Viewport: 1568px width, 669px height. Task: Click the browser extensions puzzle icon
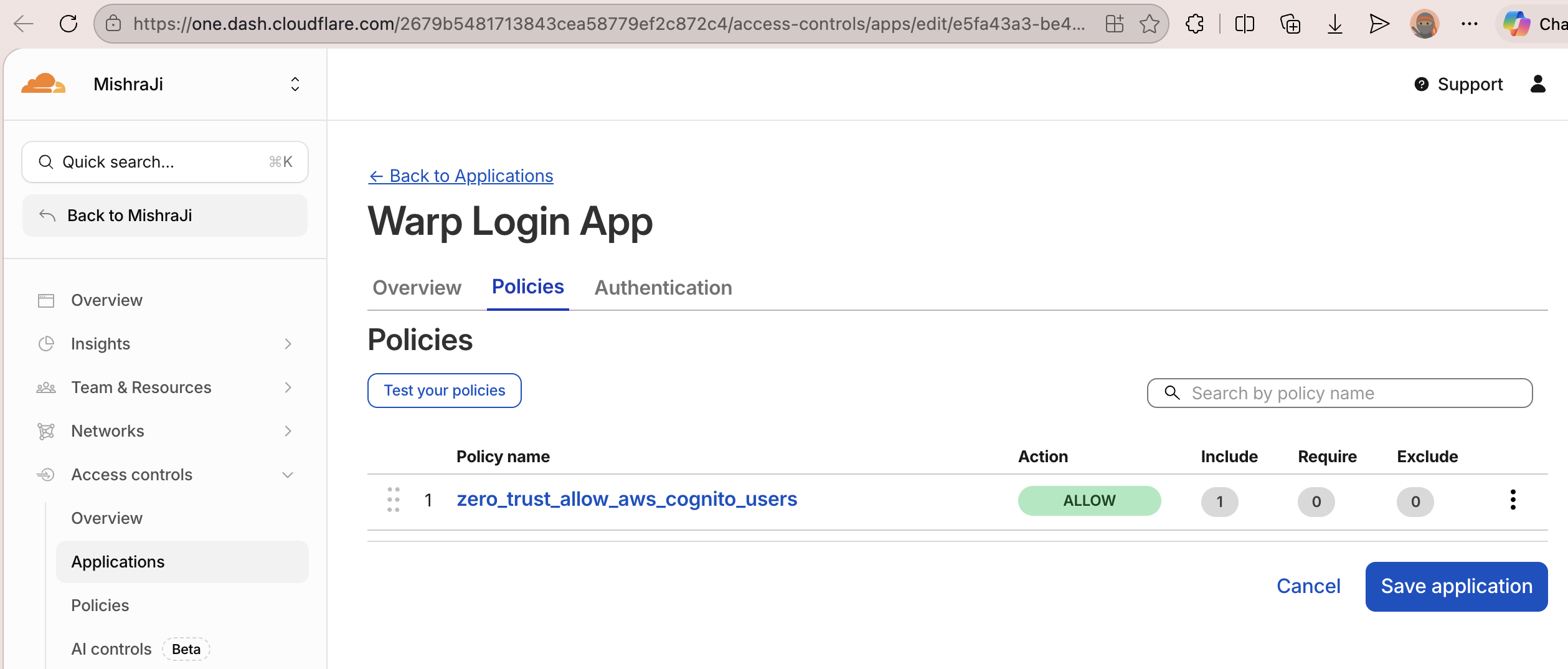tap(1195, 24)
